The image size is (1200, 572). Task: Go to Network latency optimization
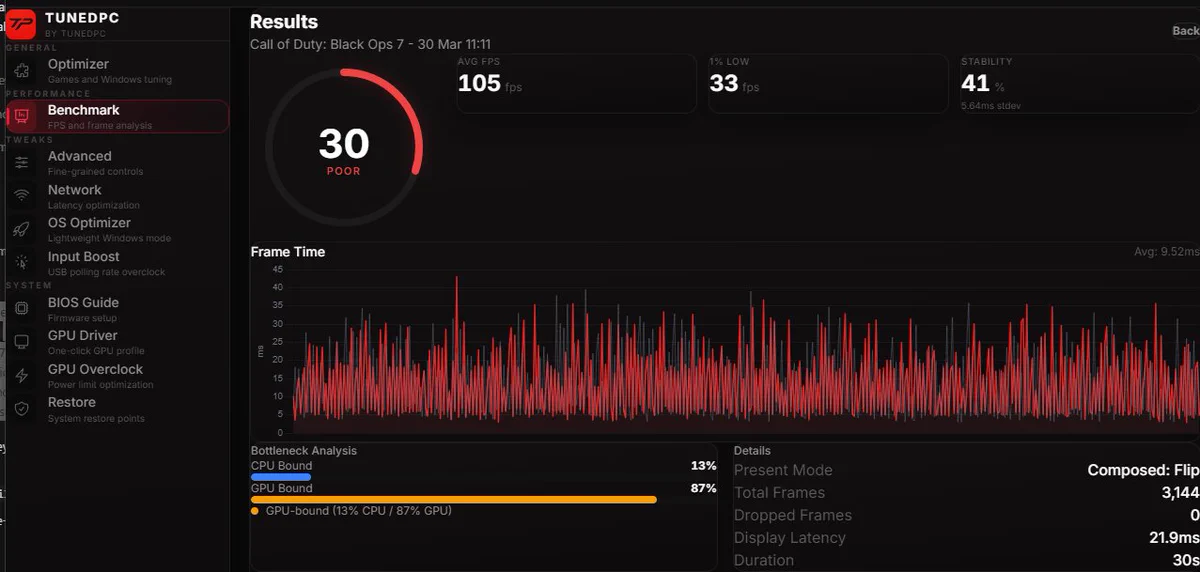[x=118, y=196]
